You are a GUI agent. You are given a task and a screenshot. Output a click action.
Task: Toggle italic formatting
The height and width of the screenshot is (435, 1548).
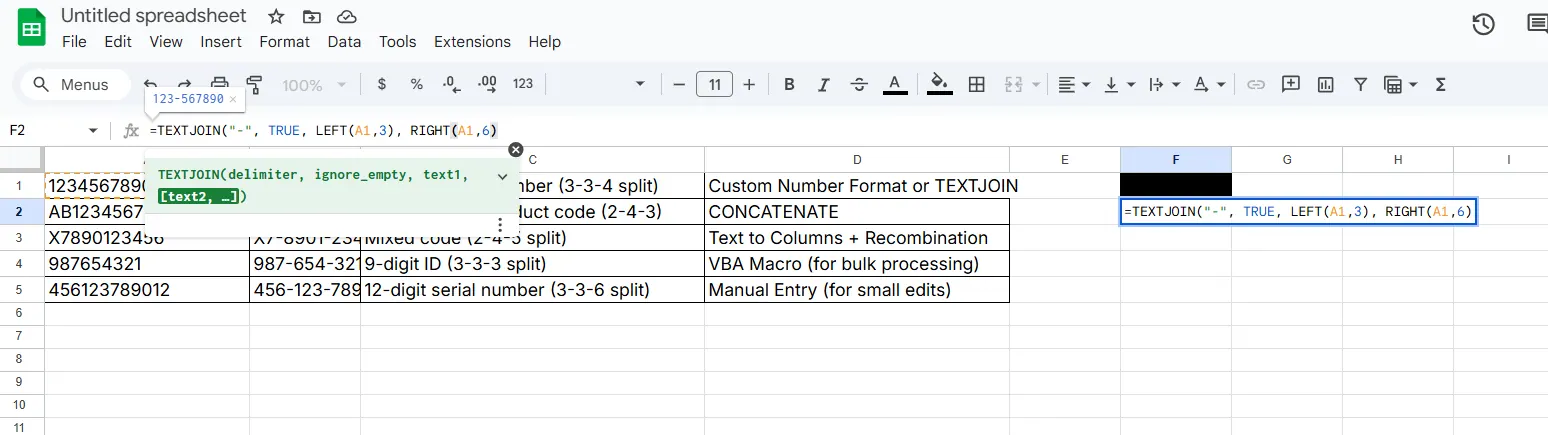pos(824,85)
